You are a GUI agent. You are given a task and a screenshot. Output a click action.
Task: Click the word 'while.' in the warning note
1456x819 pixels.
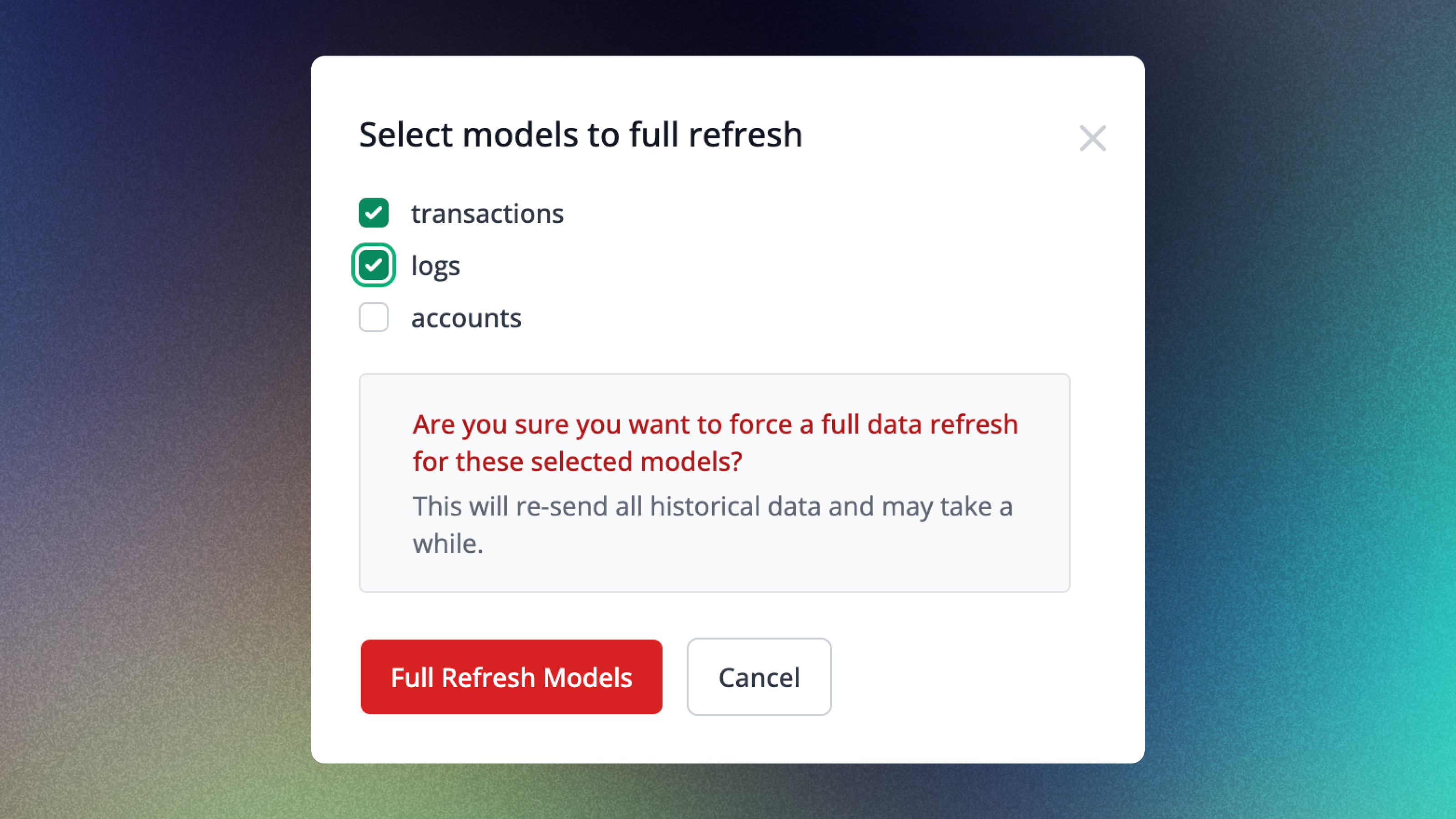click(x=448, y=544)
